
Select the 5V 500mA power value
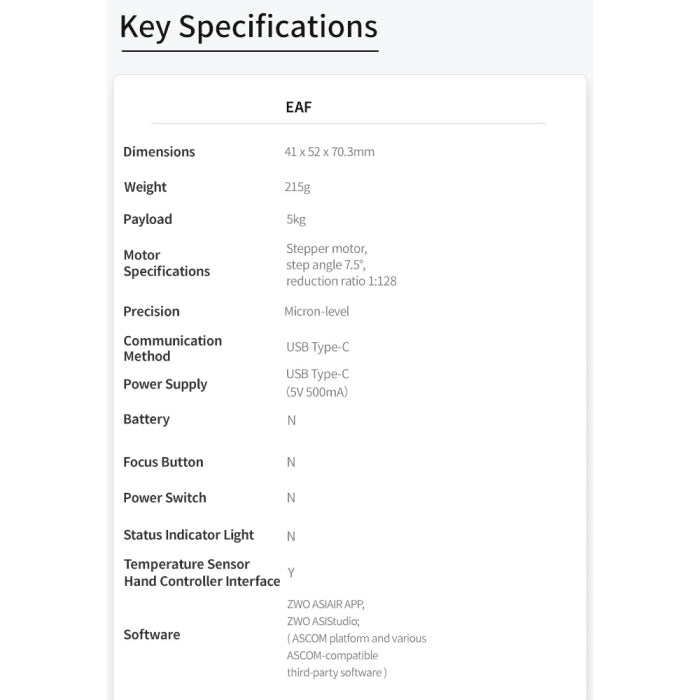[x=317, y=392]
